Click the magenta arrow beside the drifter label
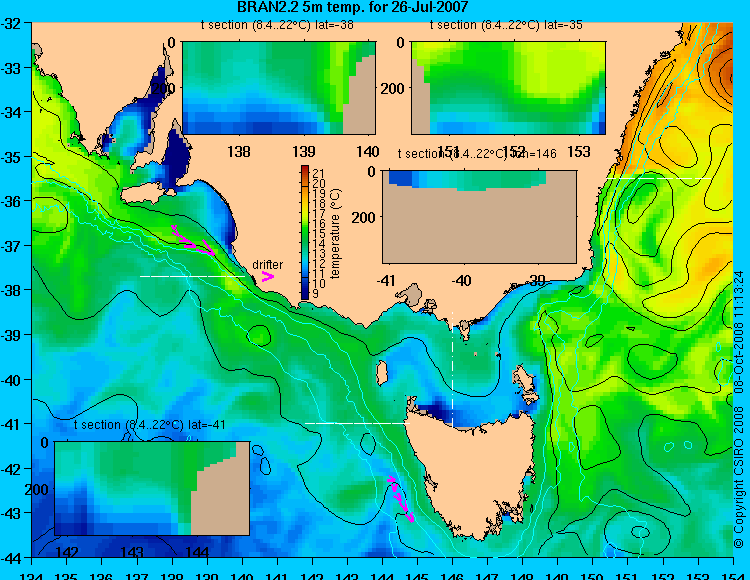Image resolution: width=750 pixels, height=580 pixels. [x=267, y=276]
